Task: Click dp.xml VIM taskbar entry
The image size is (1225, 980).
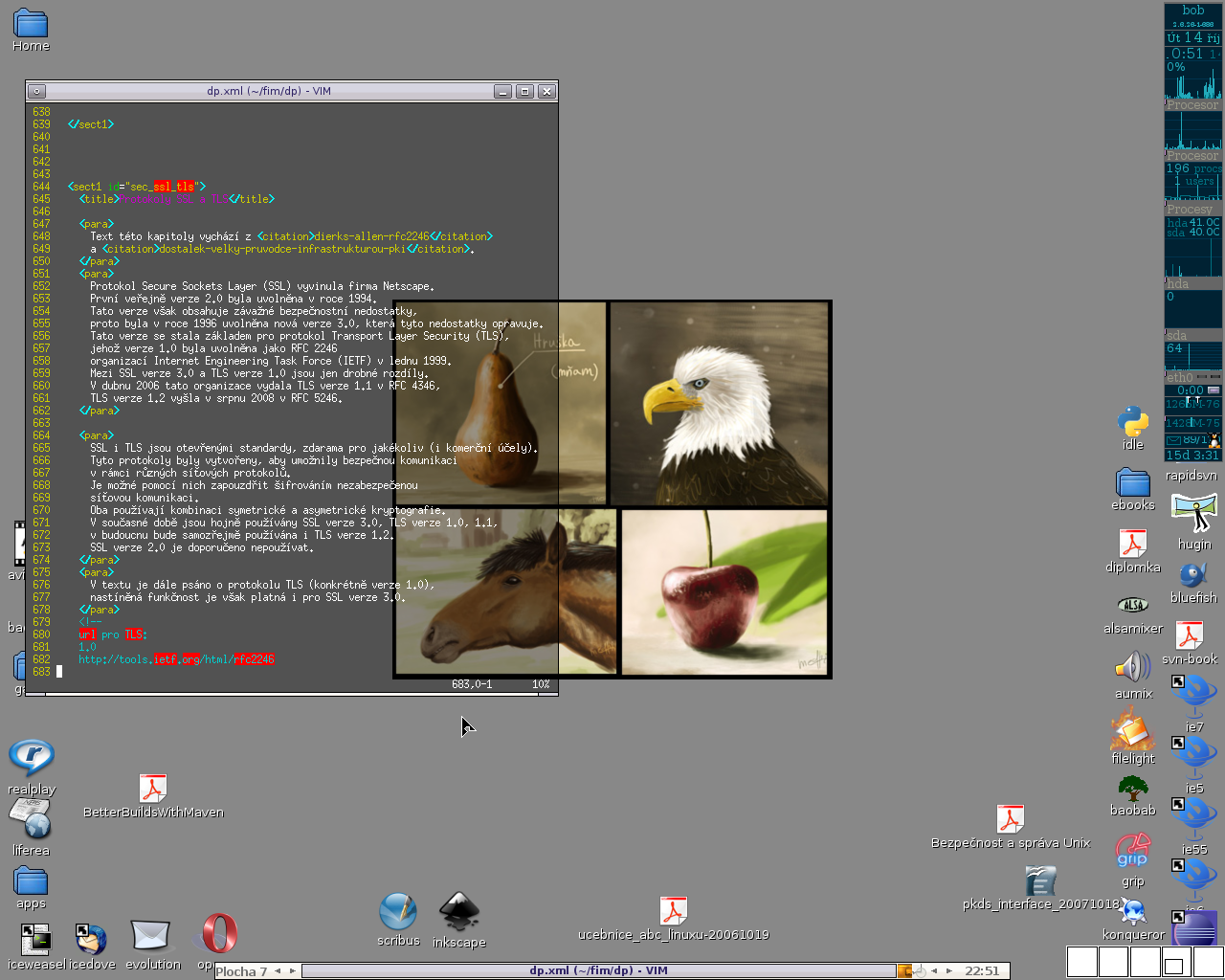Action: (598, 970)
